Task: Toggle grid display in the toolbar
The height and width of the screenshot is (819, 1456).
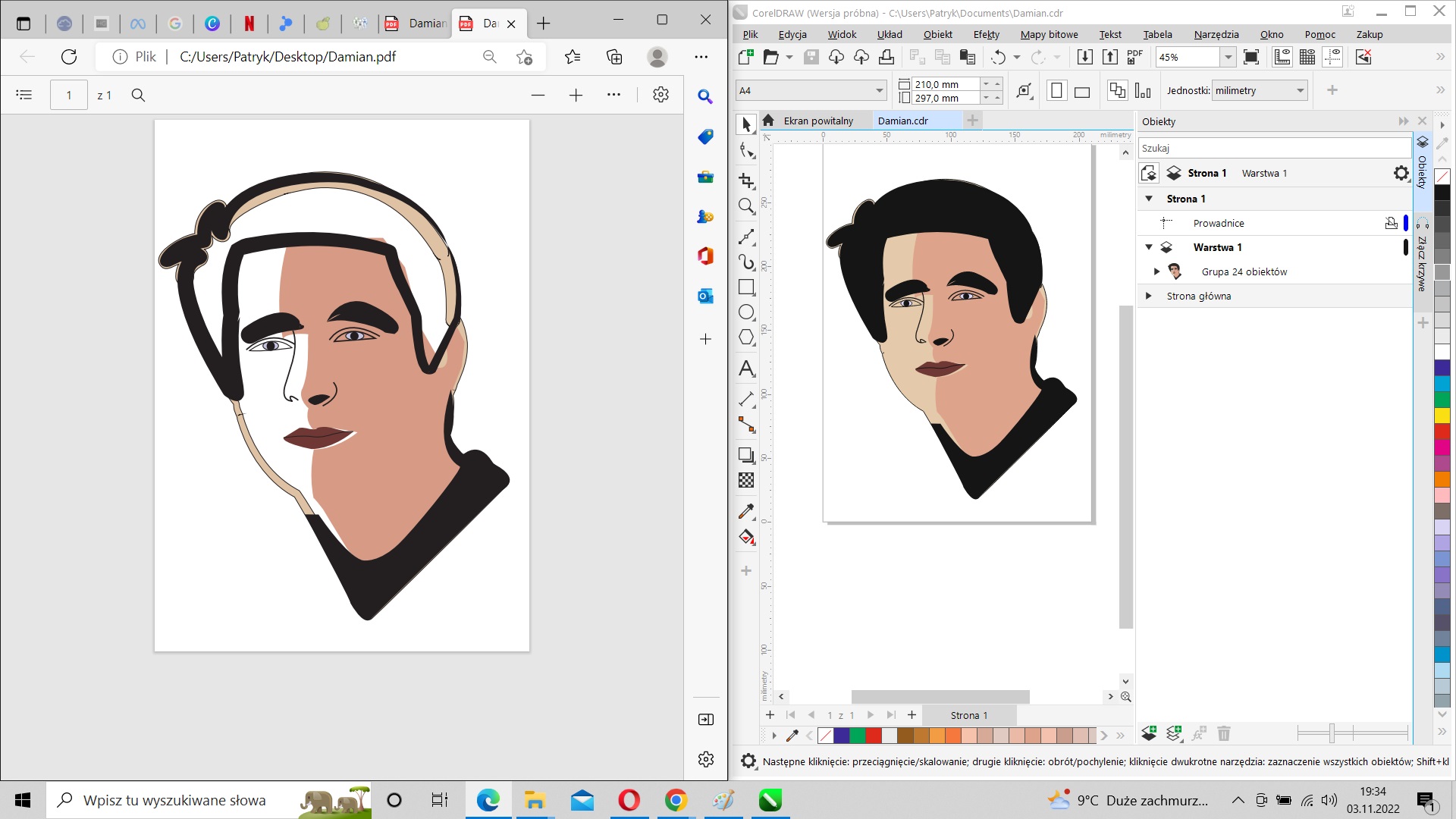Action: pyautogui.click(x=1307, y=57)
